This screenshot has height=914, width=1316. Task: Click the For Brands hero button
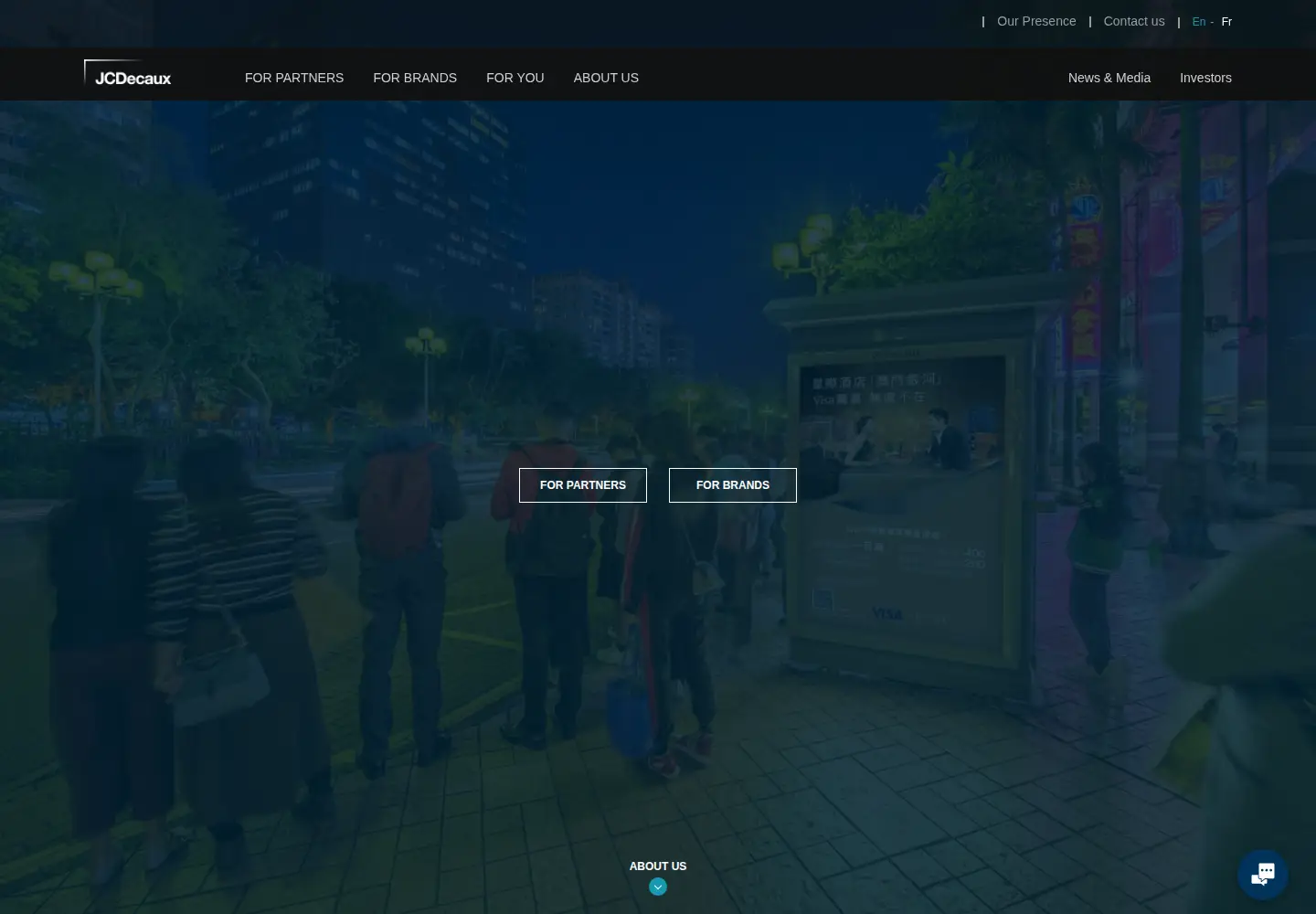733,485
